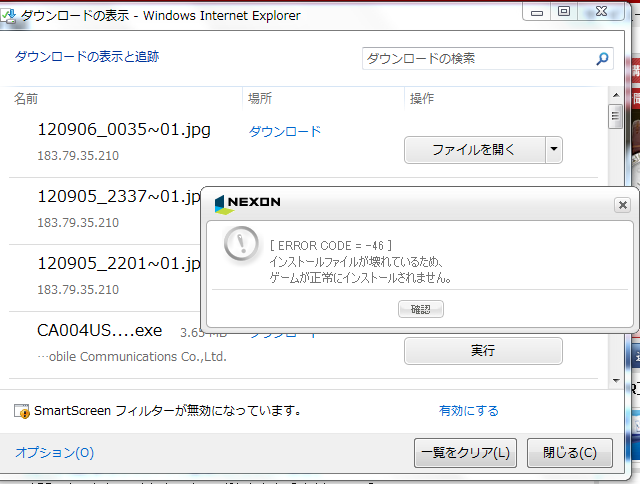Click 実行 button for CA004US exe
The width and height of the screenshot is (640, 484).
(483, 351)
